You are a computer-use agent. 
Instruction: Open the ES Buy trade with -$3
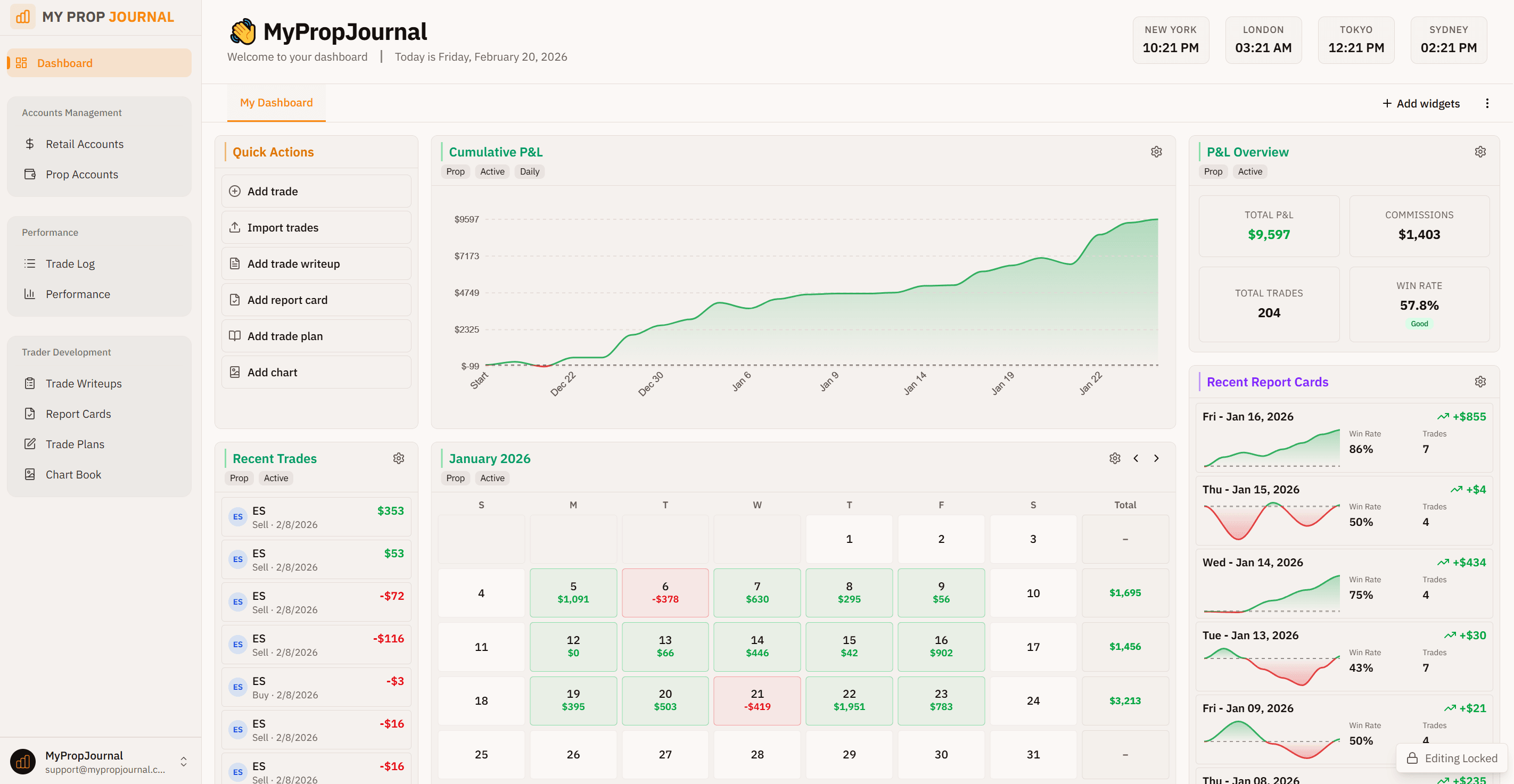316,687
